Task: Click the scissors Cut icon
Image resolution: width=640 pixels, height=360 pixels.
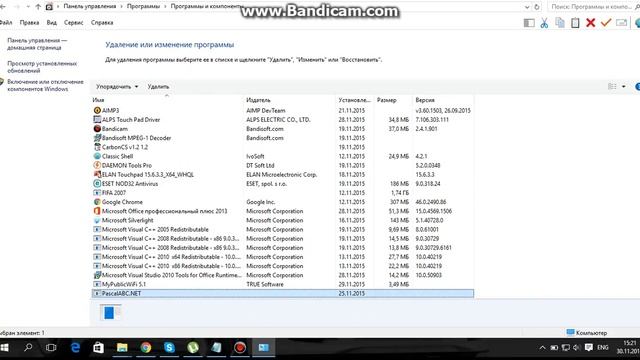Action: [544, 23]
